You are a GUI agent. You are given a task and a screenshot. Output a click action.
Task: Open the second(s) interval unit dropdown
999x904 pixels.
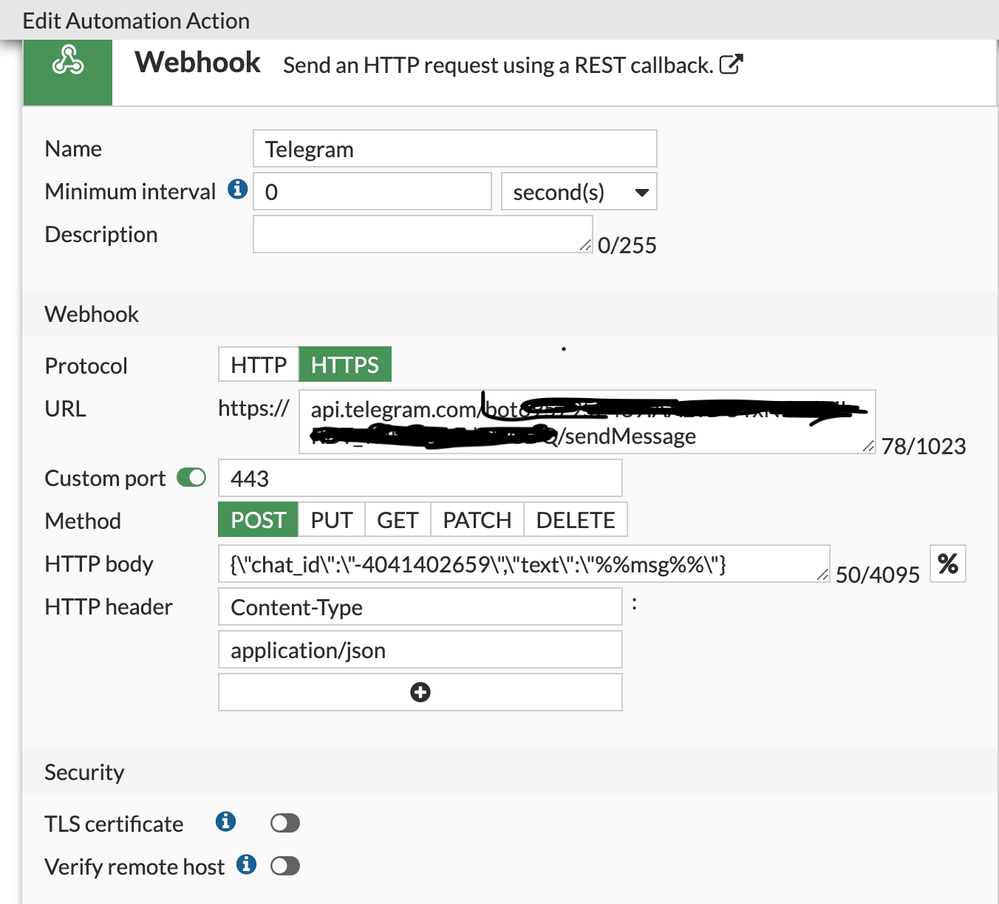(x=579, y=191)
